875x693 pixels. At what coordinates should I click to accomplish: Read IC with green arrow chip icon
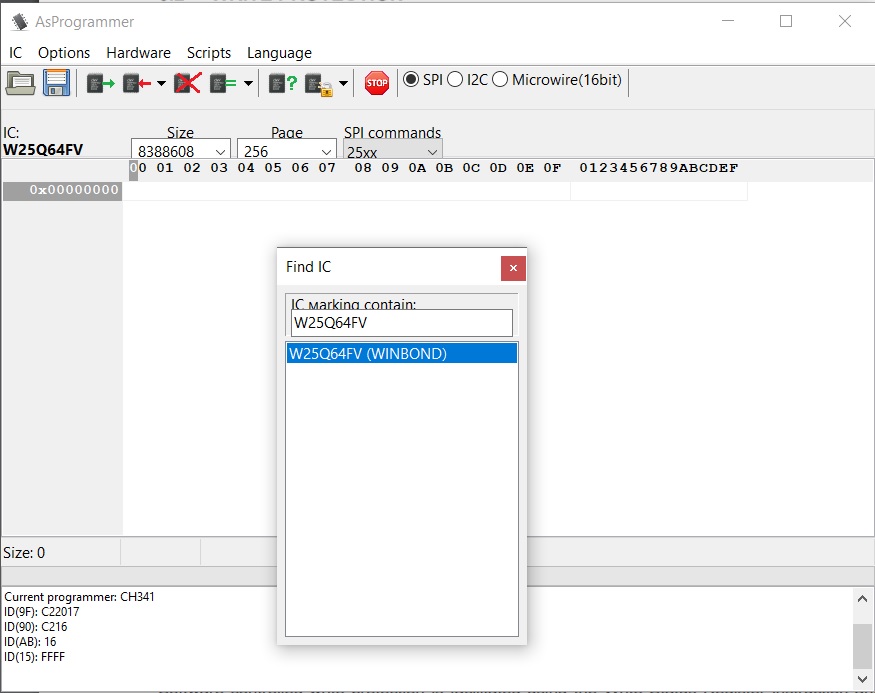(x=100, y=84)
